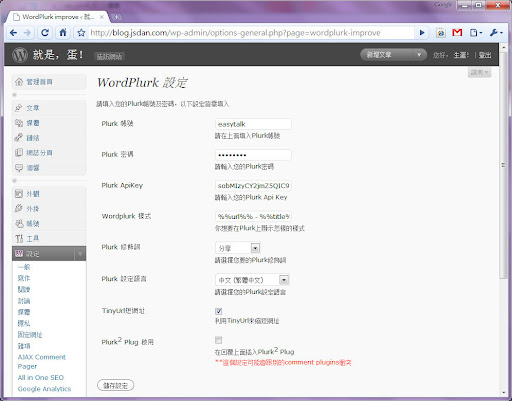
Task: Open the first Settings submenu item
Action: point(24,267)
